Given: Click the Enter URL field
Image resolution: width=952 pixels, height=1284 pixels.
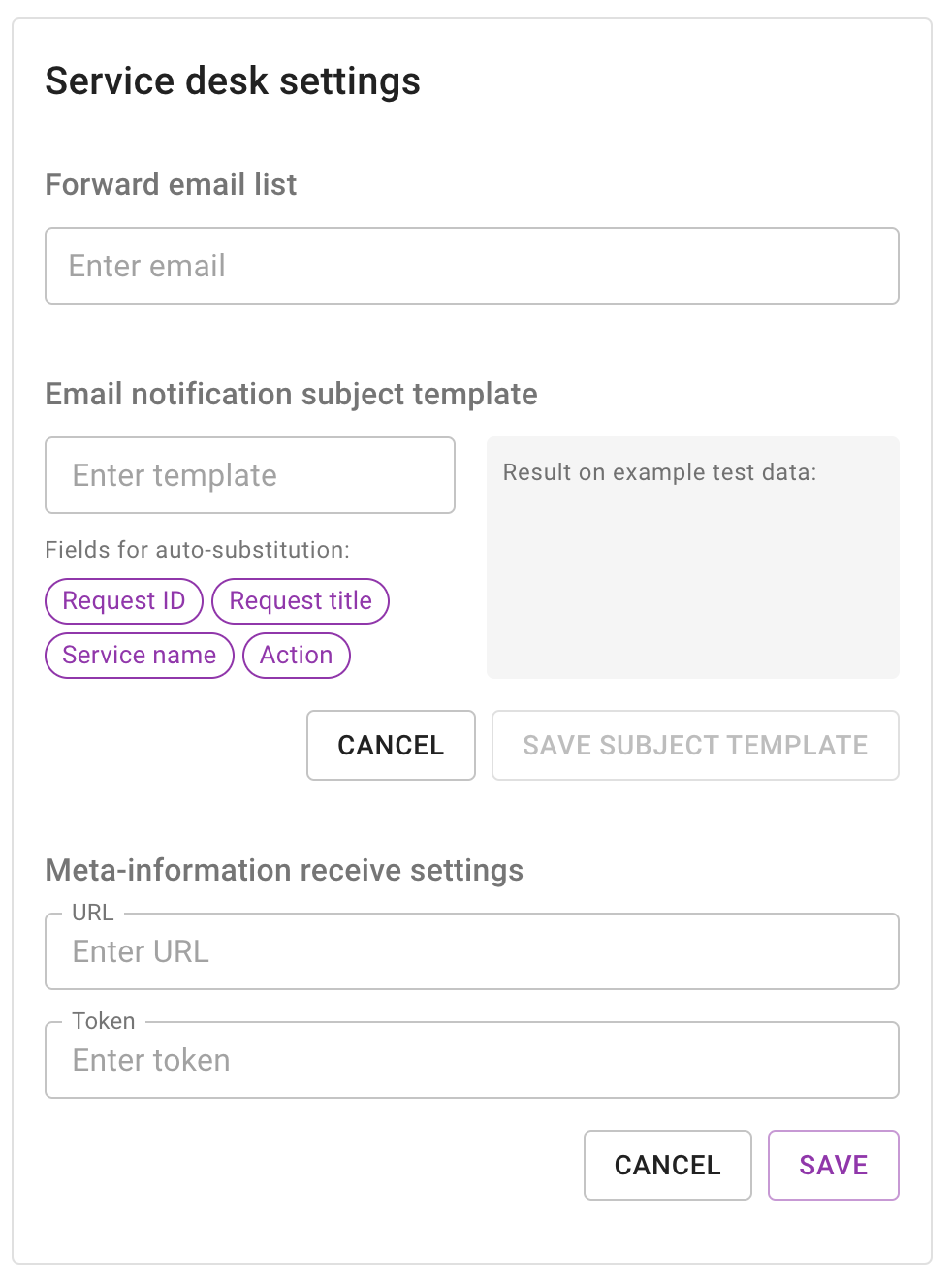Looking at the screenshot, I should 472,951.
